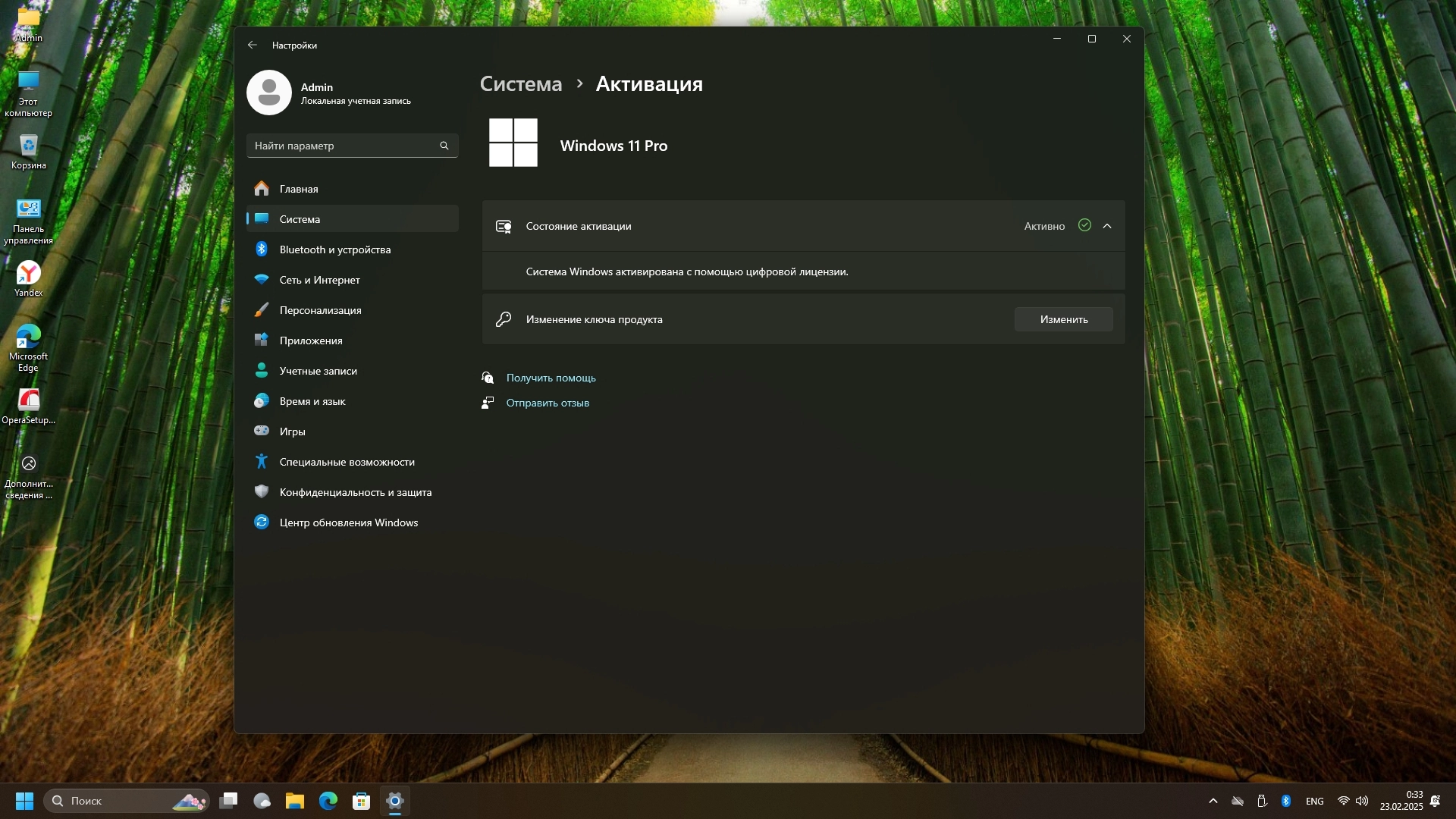Viewport: 1456px width, 819px height.
Task: Open the Отправить отзыв link
Action: [547, 403]
